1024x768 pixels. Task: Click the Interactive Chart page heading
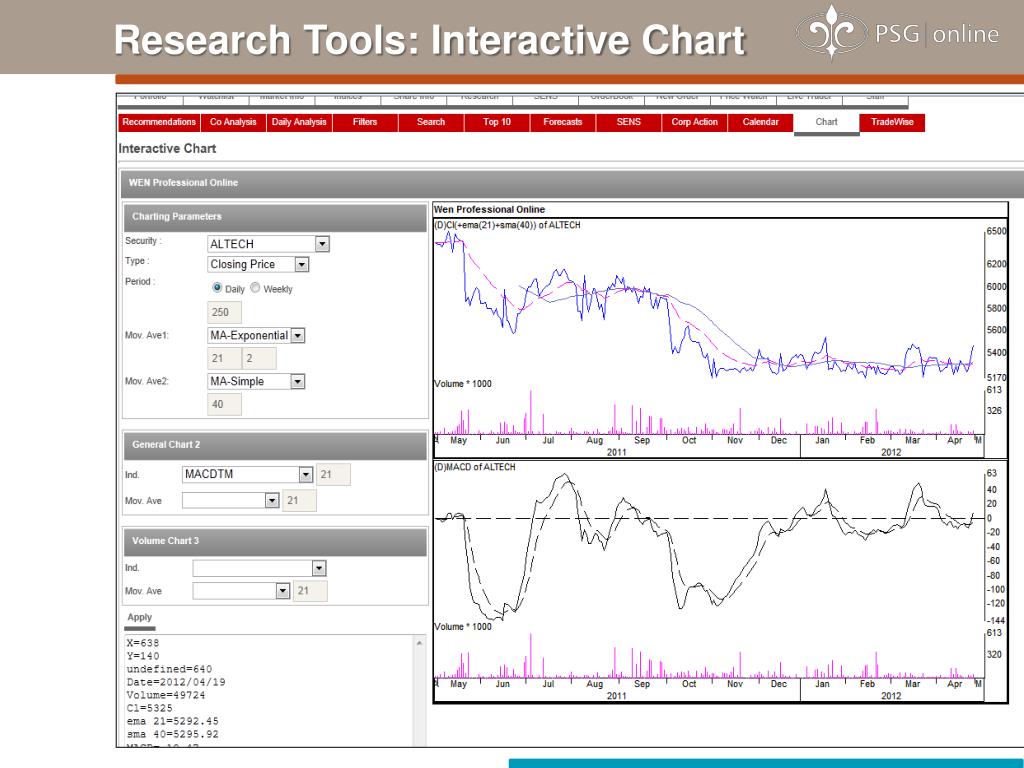coord(167,149)
